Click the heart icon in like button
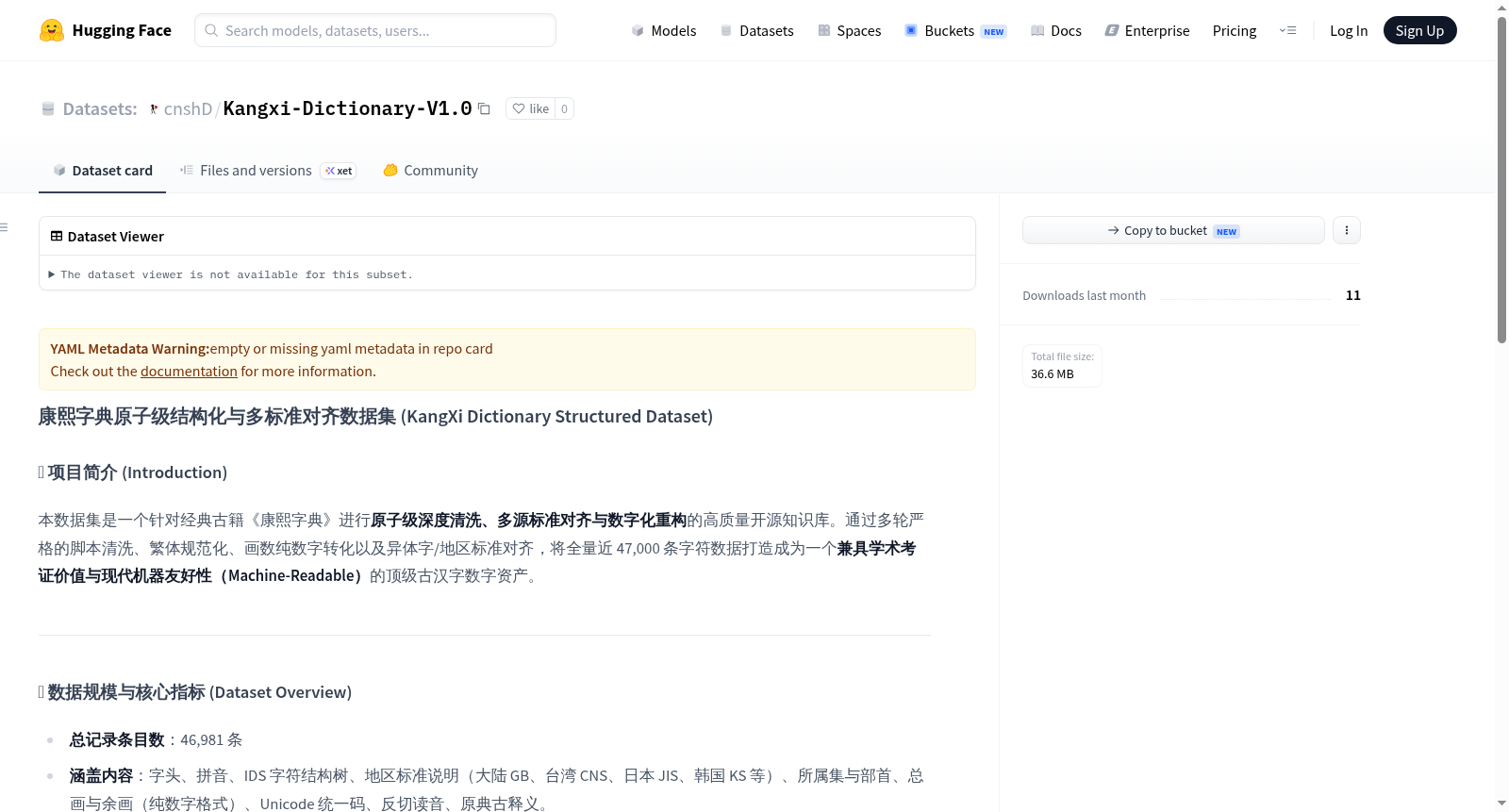 [x=519, y=108]
